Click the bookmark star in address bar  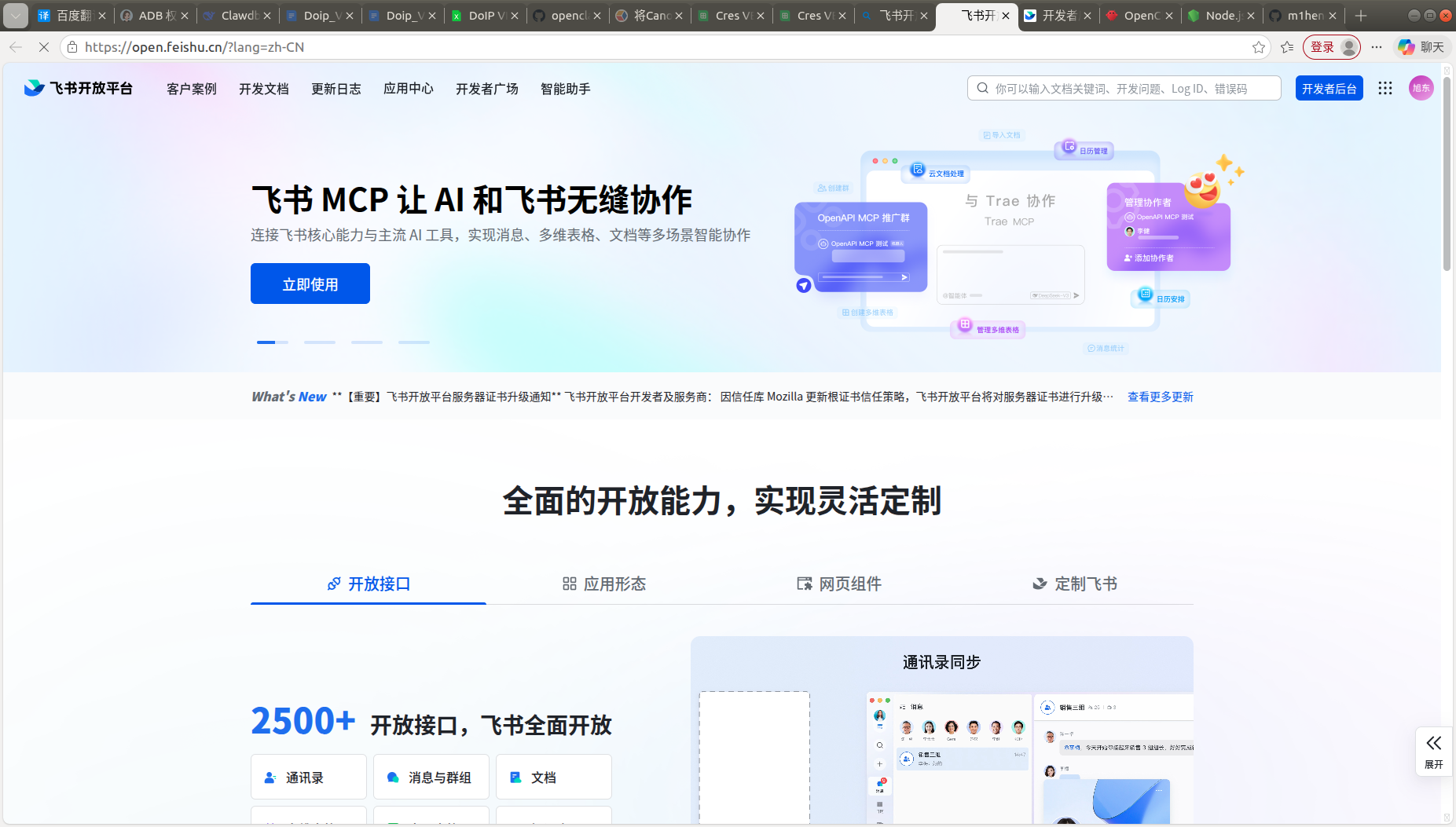[x=1259, y=47]
